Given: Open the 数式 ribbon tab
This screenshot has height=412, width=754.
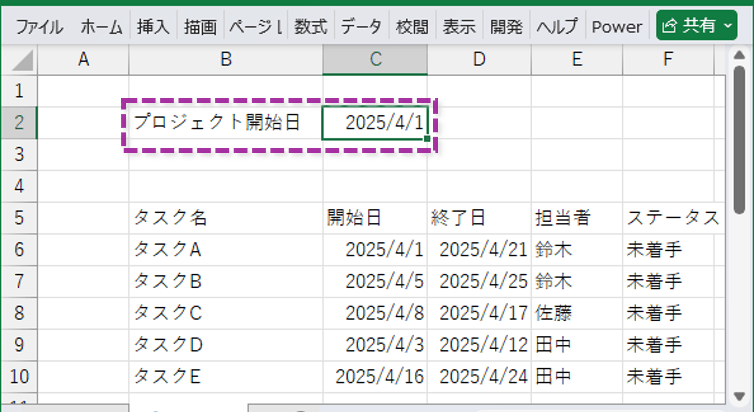Looking at the screenshot, I should pos(311,26).
